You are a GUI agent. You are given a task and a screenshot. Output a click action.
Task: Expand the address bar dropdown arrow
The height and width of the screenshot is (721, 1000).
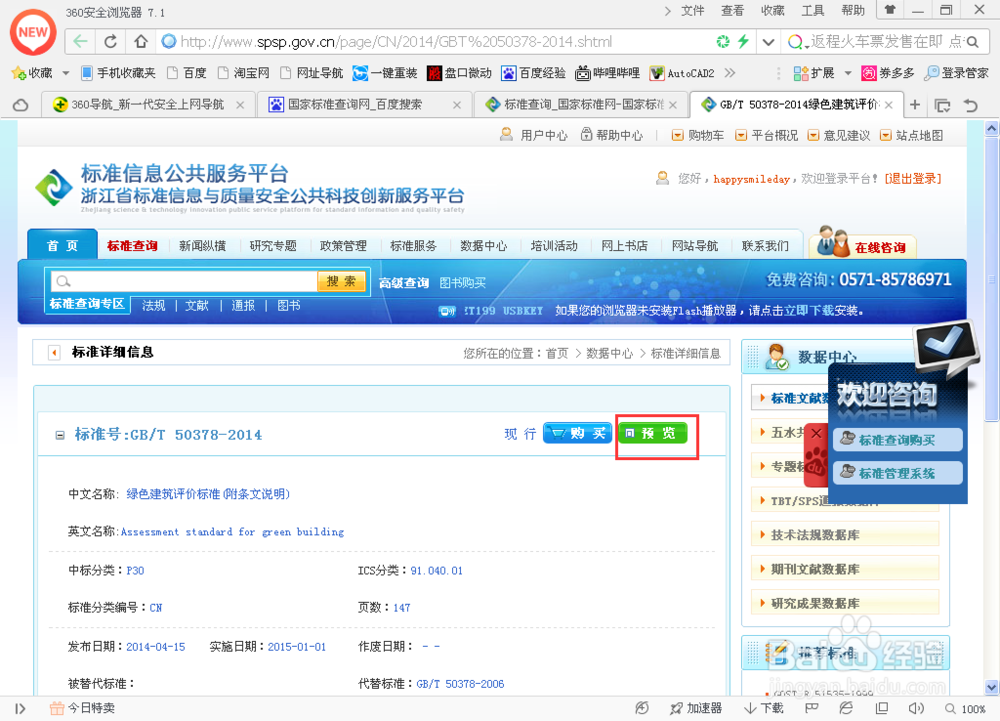click(768, 42)
